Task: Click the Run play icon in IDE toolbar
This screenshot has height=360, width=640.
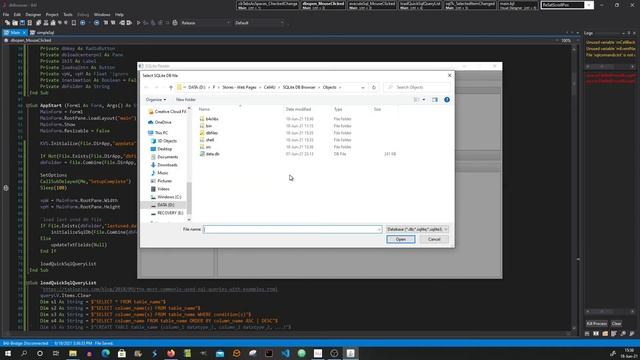Action: (139, 23)
